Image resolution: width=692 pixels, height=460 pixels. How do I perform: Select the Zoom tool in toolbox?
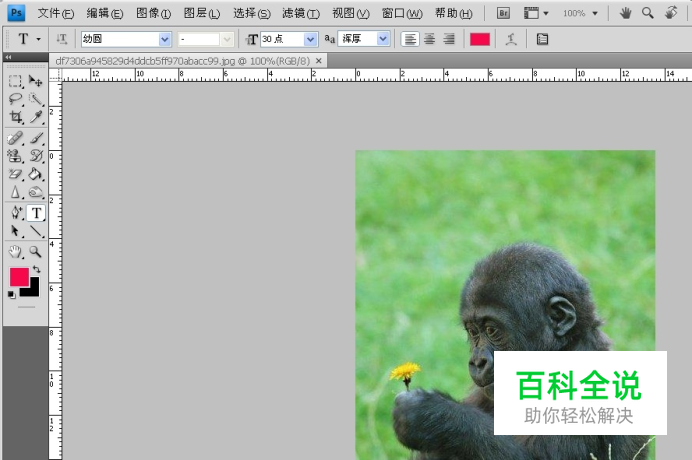[36, 252]
